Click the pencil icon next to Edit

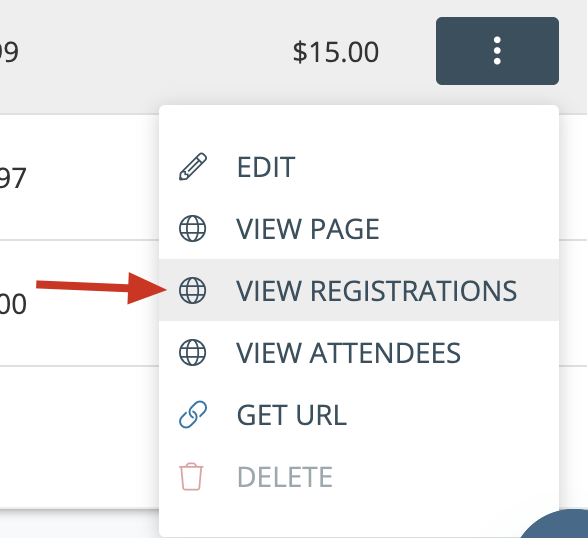193,167
